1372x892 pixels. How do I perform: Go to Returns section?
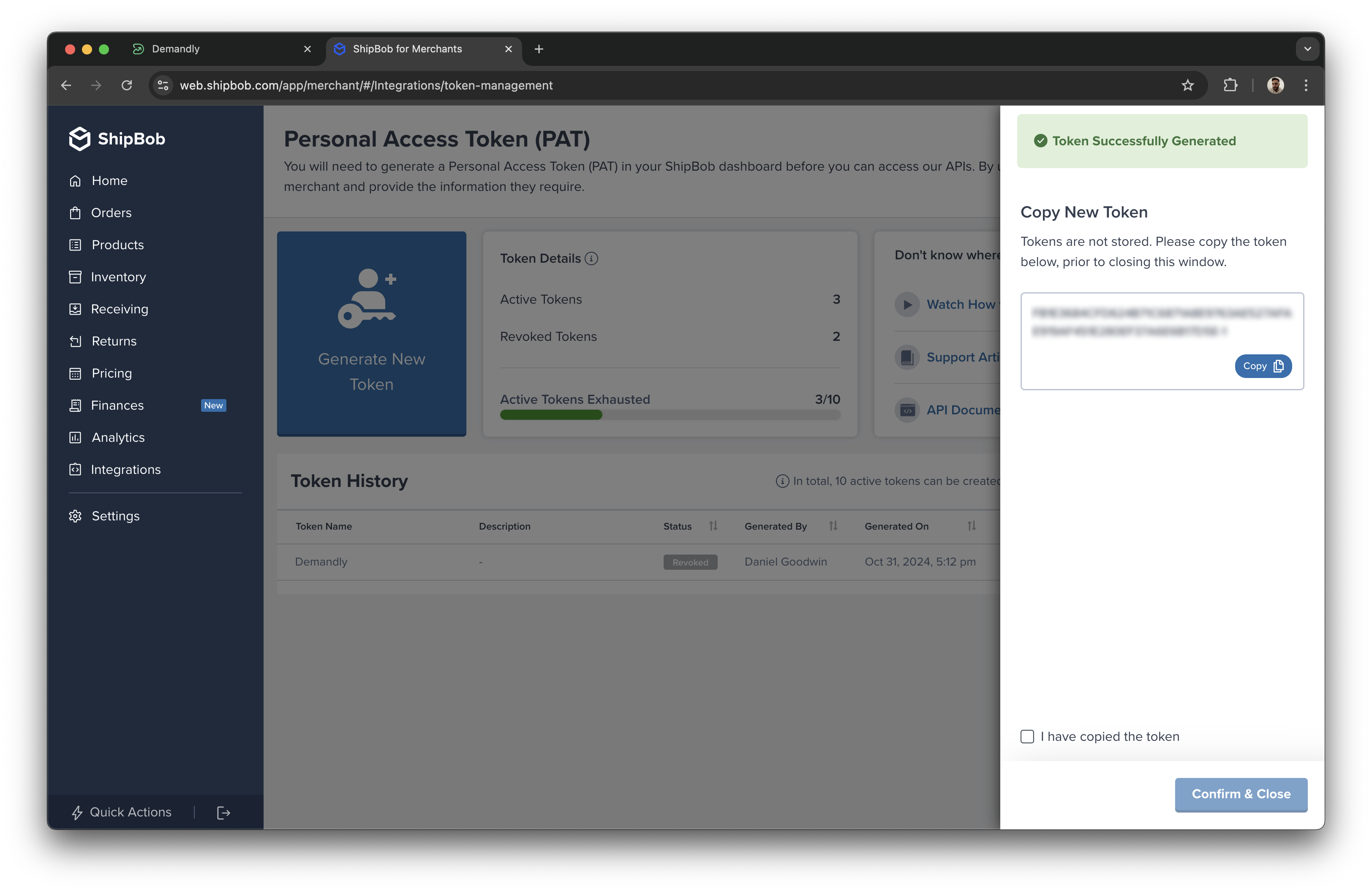click(114, 341)
